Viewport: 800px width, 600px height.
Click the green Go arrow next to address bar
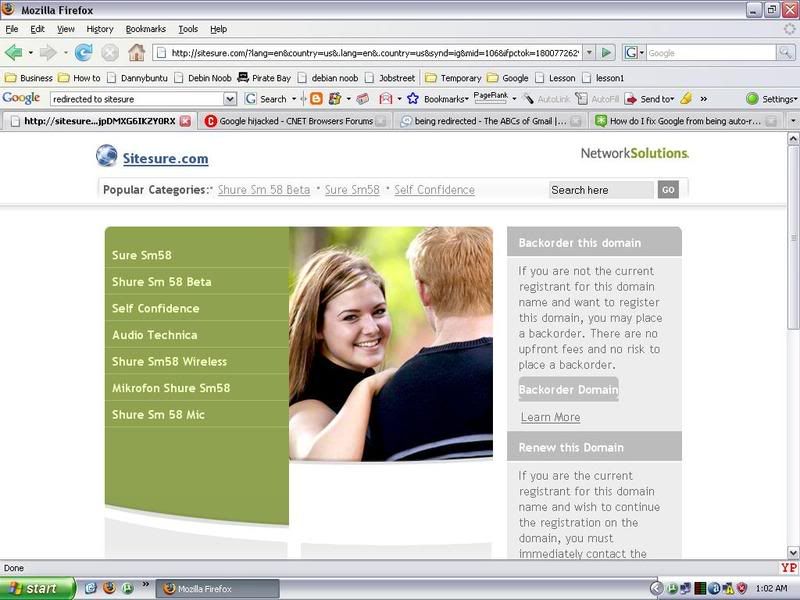tap(606, 52)
